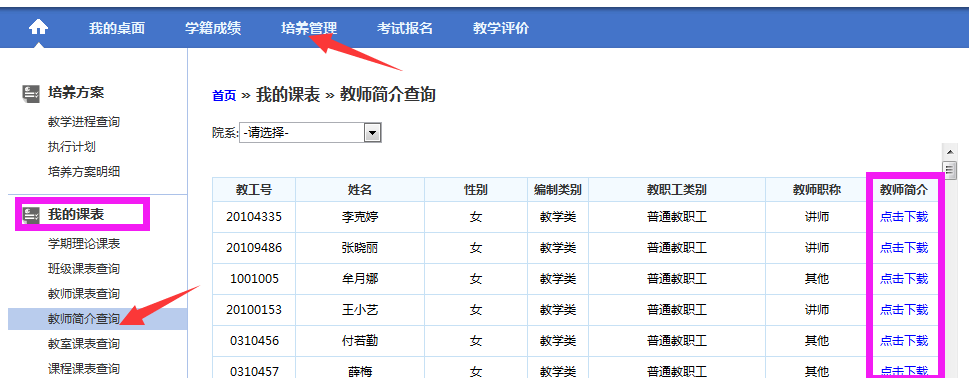Screen dimensions: 969x378
Task: Open 教师课表查询 in sidebar
Action: [84, 293]
